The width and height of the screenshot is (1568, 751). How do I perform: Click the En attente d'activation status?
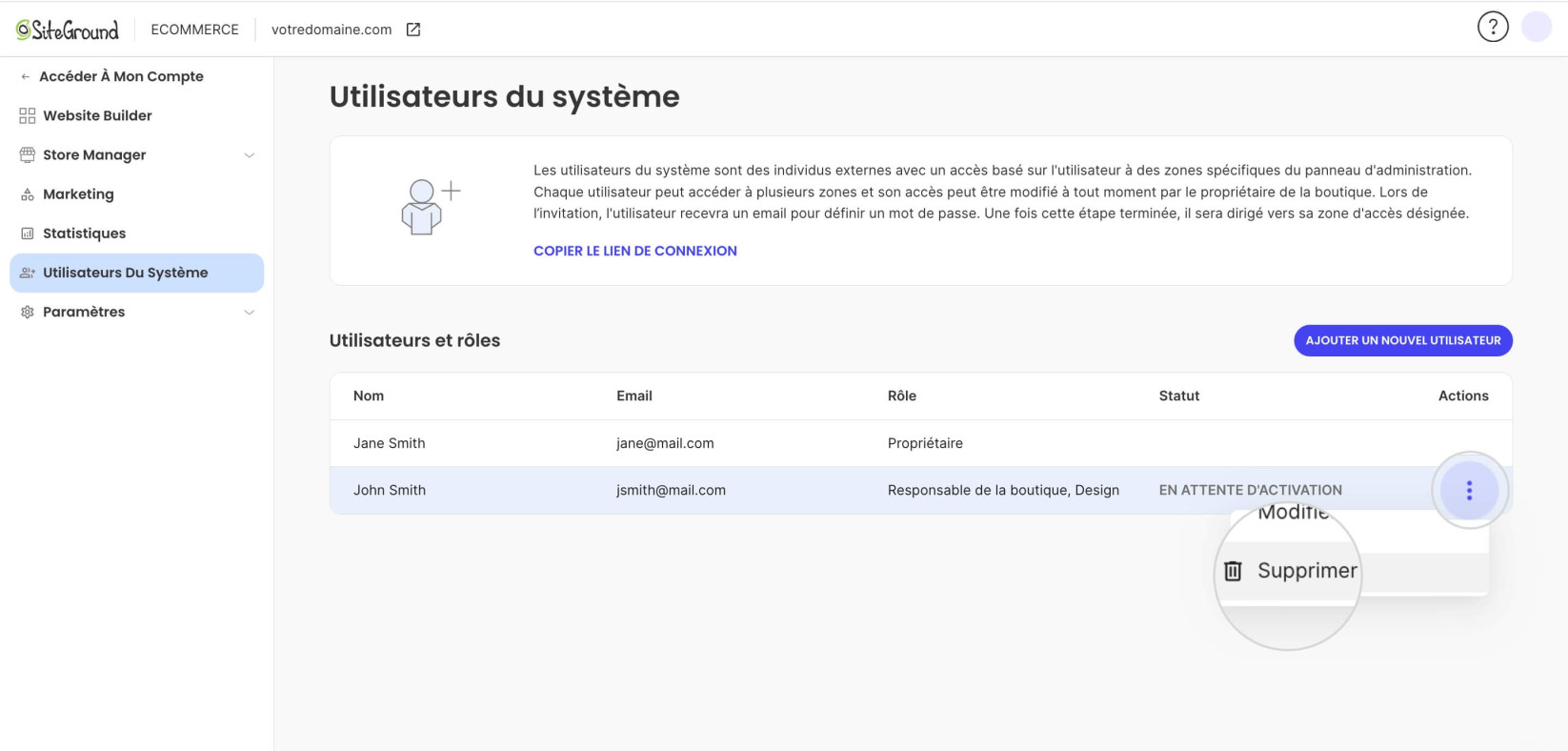(x=1251, y=490)
